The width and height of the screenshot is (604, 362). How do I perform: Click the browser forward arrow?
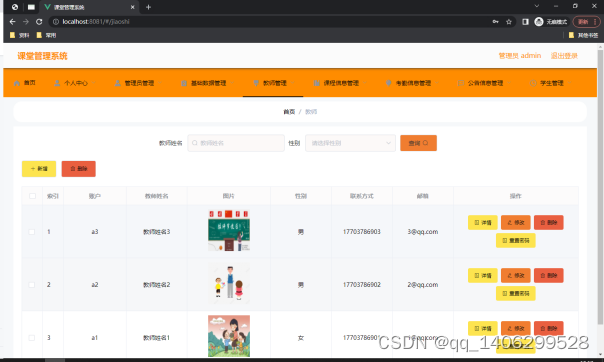pos(26,22)
